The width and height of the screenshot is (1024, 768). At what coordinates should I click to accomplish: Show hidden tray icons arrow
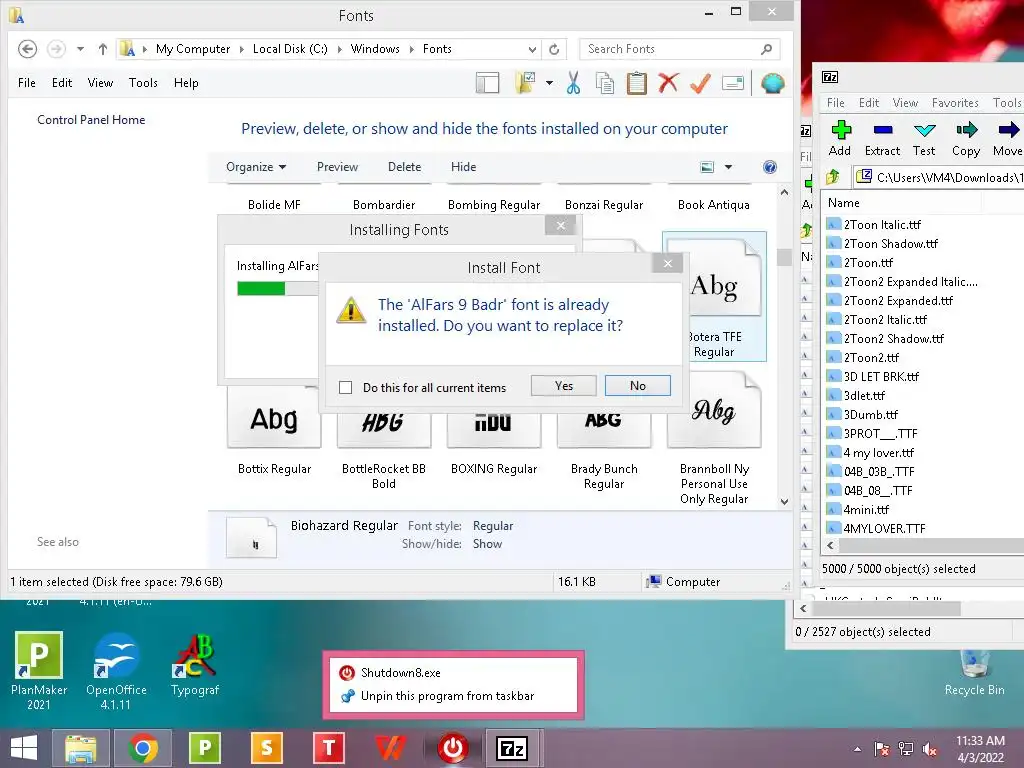tap(857, 749)
